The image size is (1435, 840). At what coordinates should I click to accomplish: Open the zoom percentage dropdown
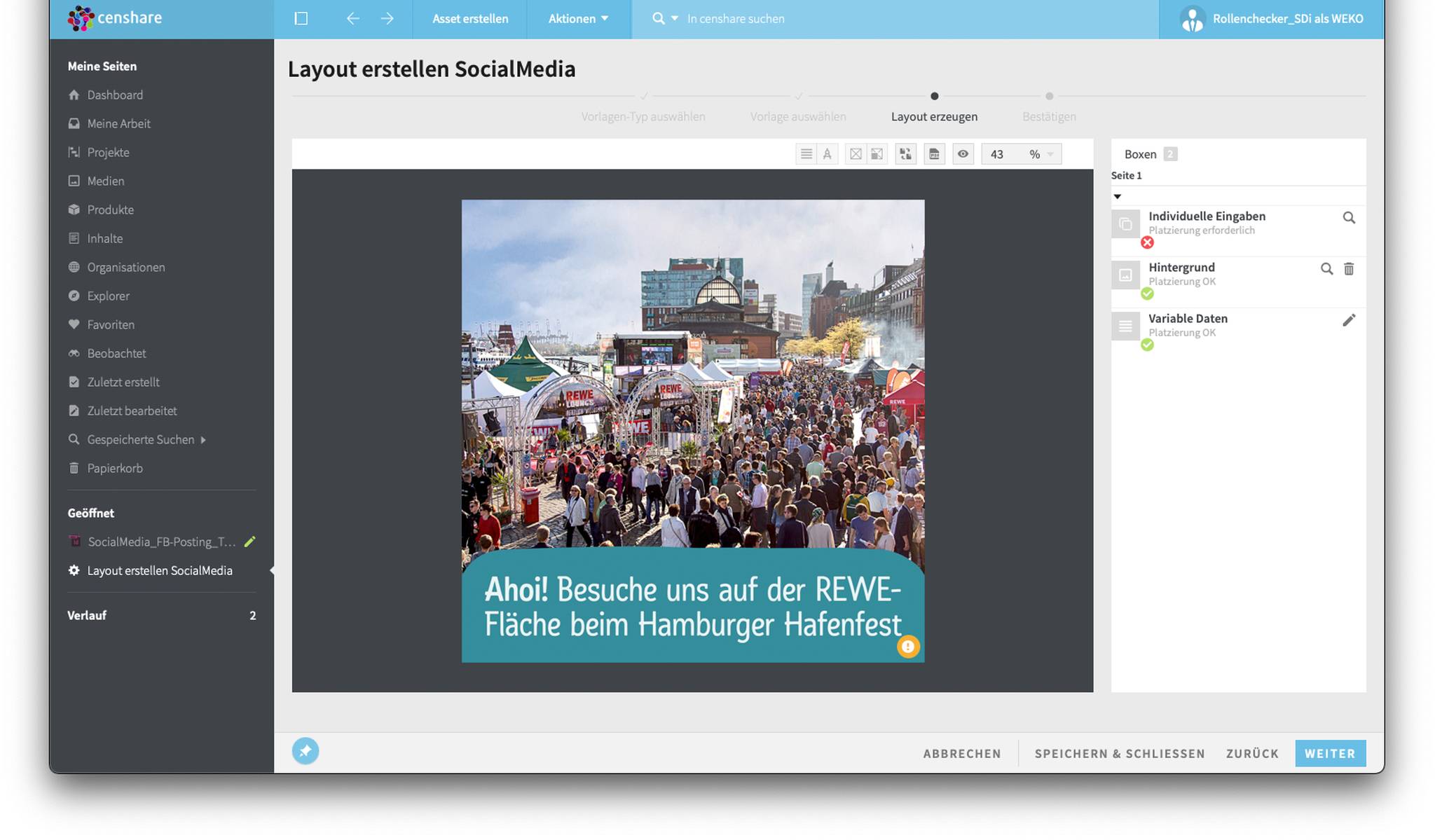1050,154
